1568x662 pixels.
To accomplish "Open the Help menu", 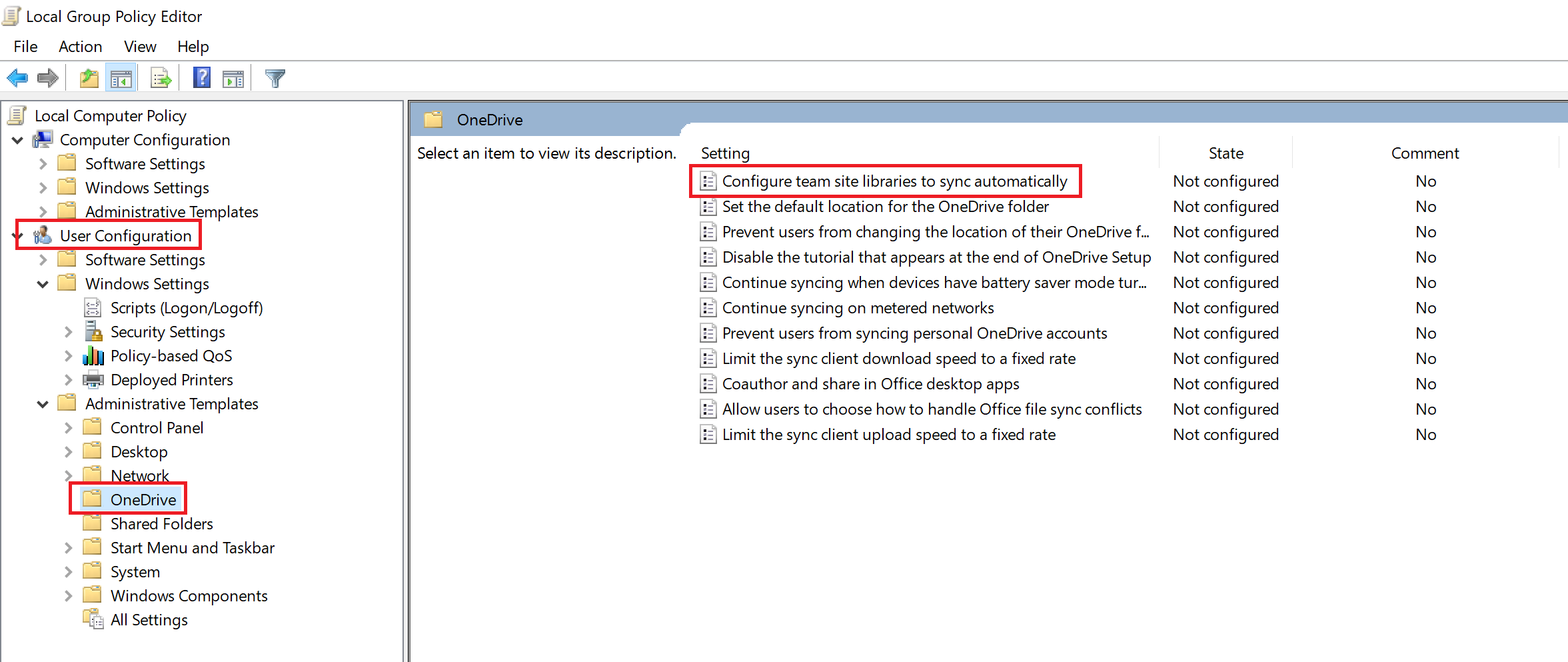I will pos(193,47).
